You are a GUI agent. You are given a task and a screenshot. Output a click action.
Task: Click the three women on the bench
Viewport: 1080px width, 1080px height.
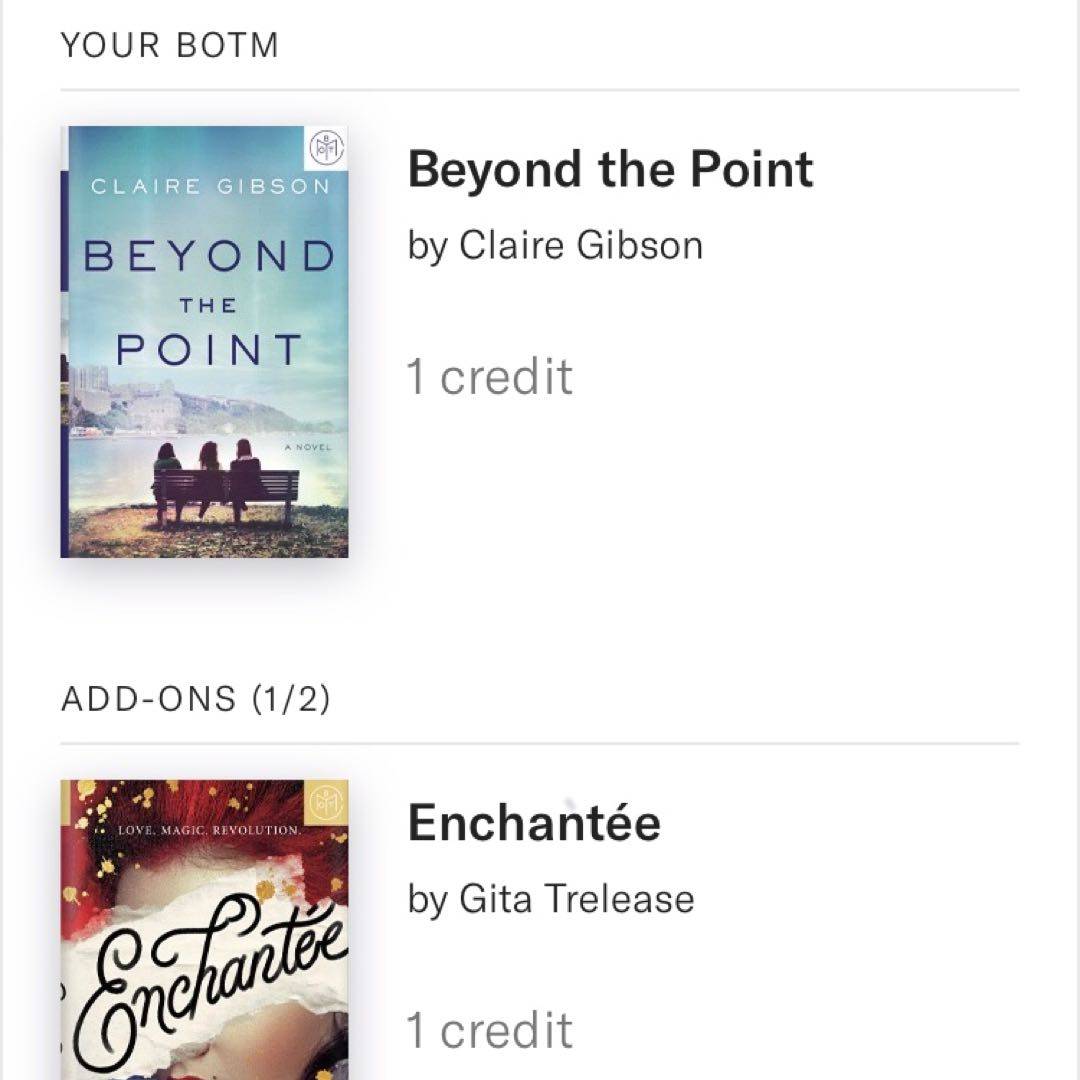point(207,465)
